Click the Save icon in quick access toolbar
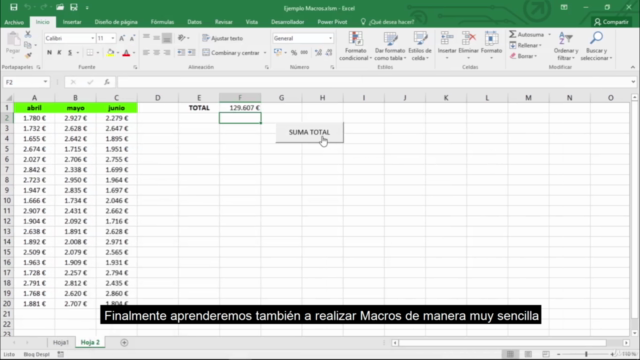This screenshot has width=640, height=360. [13, 7]
